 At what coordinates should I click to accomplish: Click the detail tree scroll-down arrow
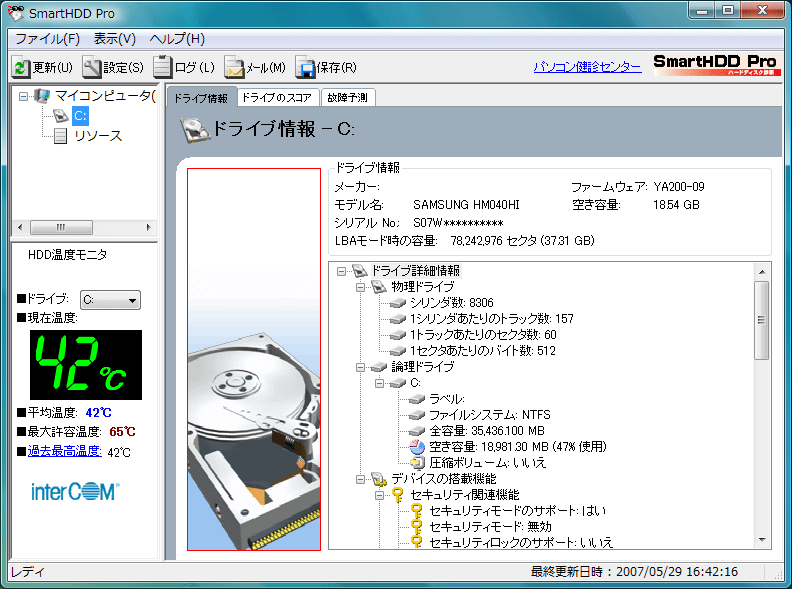coord(762,540)
